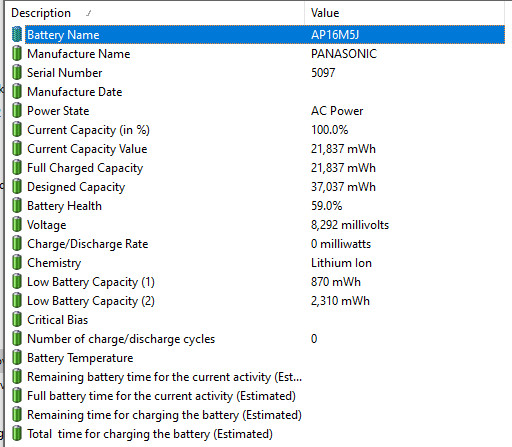Click the battery icon beside Battery Name
This screenshot has width=512, height=447.
[x=17, y=34]
